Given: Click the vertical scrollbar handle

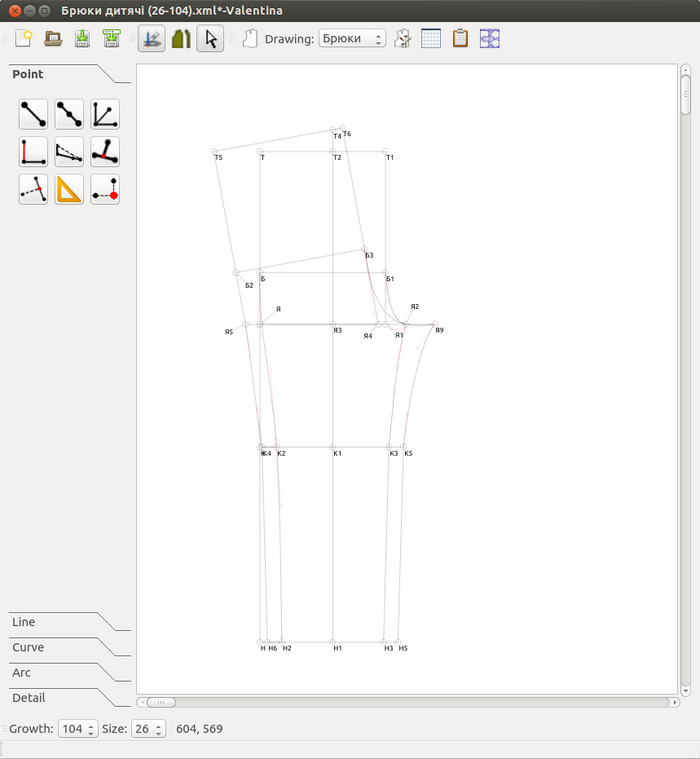Looking at the screenshot, I should point(685,95).
